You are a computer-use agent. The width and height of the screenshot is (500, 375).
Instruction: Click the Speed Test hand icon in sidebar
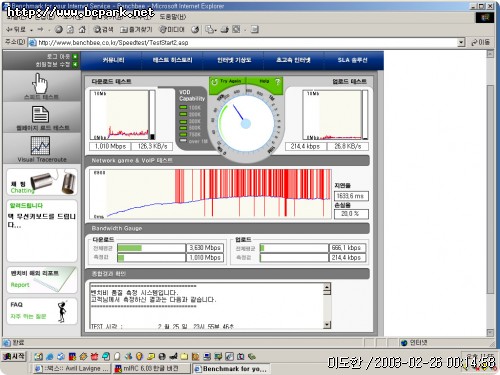pyautogui.click(x=40, y=83)
